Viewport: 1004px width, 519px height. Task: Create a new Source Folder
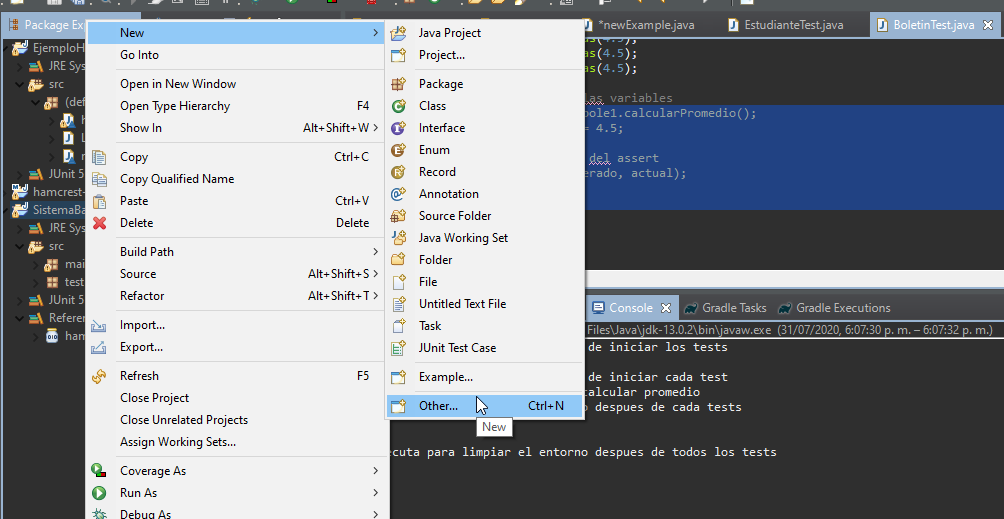click(x=484, y=216)
